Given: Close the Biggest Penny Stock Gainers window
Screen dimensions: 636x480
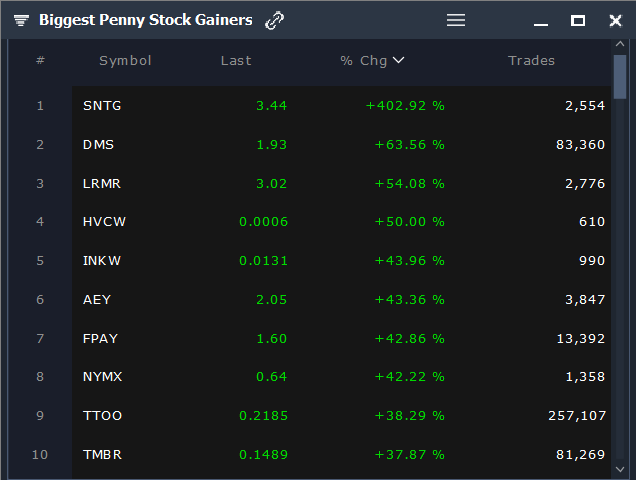Looking at the screenshot, I should (615, 21).
